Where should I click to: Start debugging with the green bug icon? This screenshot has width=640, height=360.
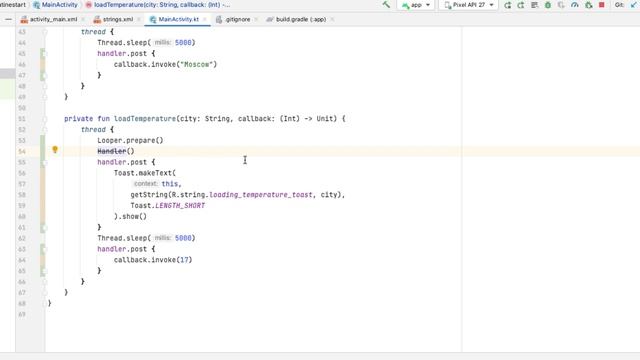tap(548, 5)
